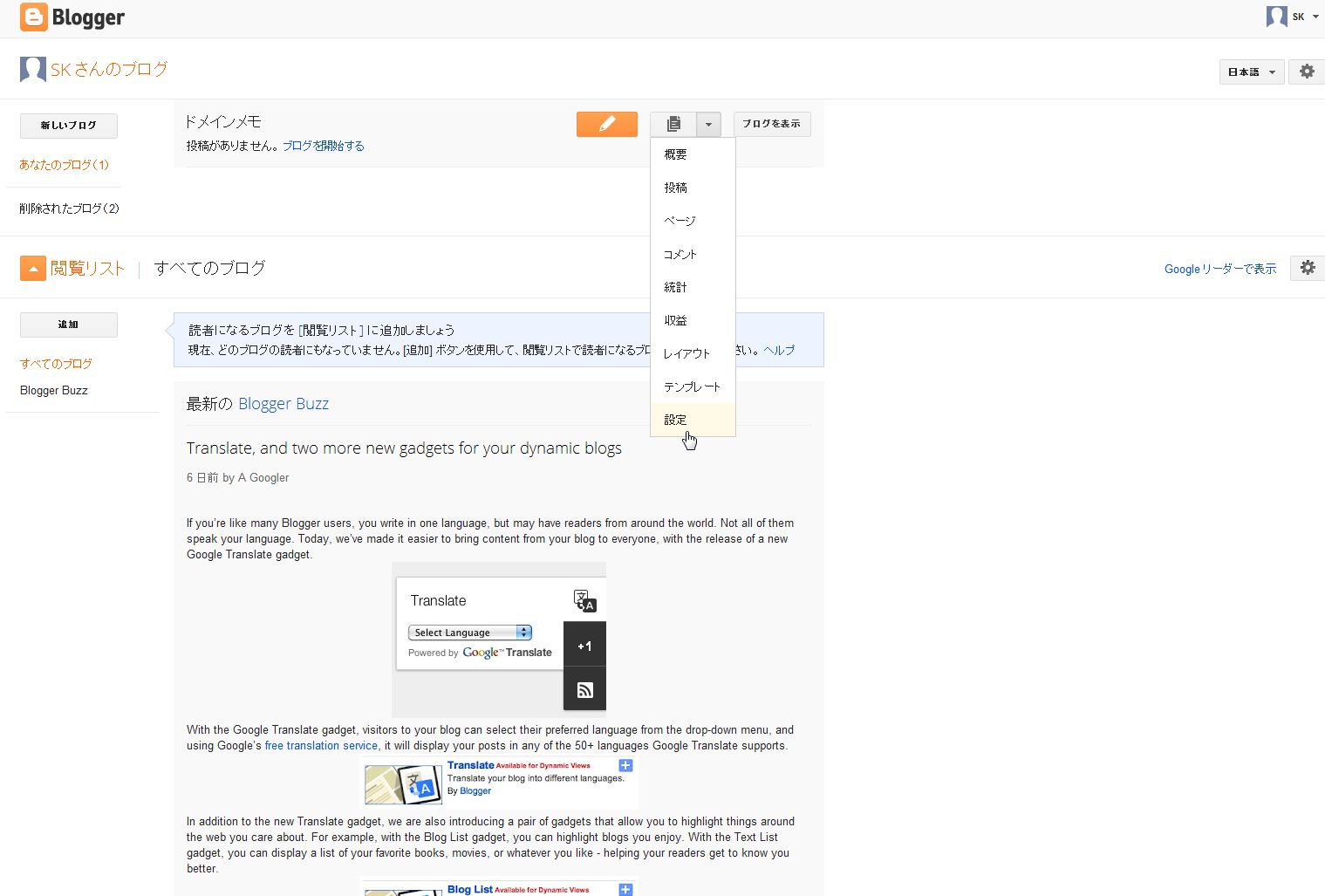Viewport: 1325px width, 896px height.
Task: Click the Translate Dynamic Views banner image
Action: [x=499, y=783]
